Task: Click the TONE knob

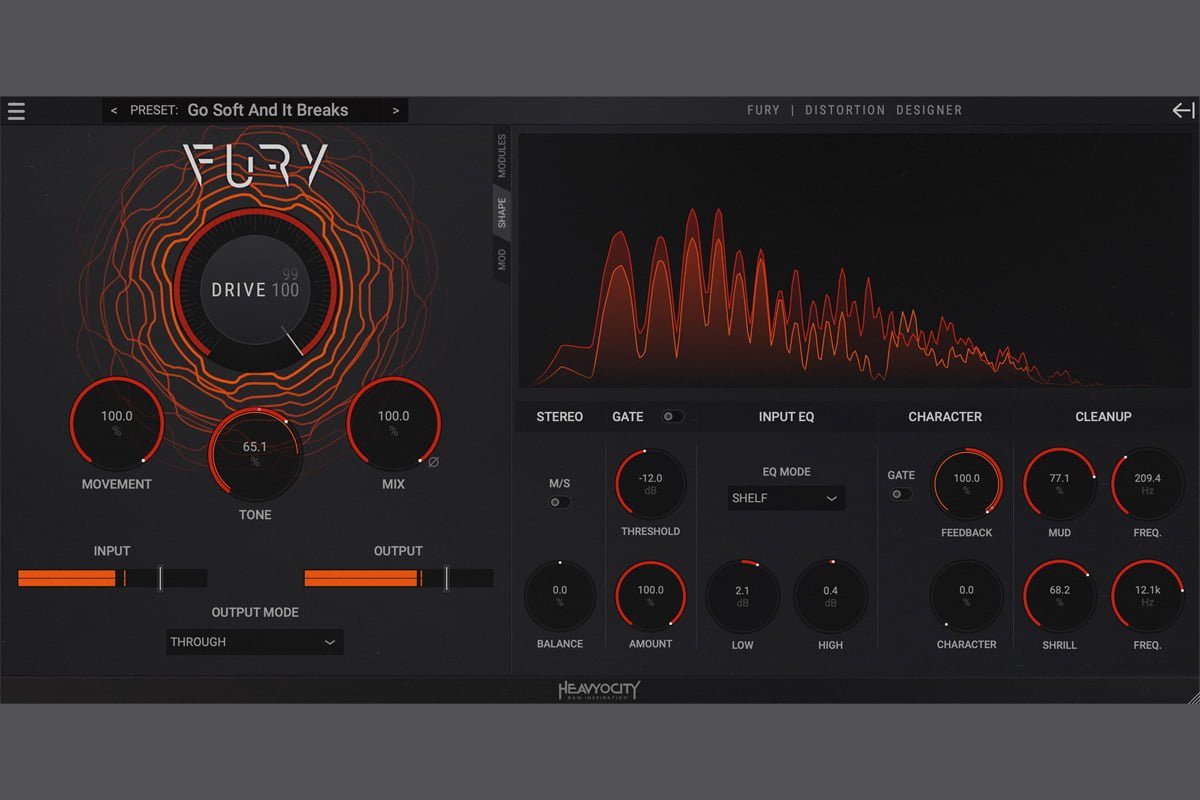Action: [x=255, y=455]
